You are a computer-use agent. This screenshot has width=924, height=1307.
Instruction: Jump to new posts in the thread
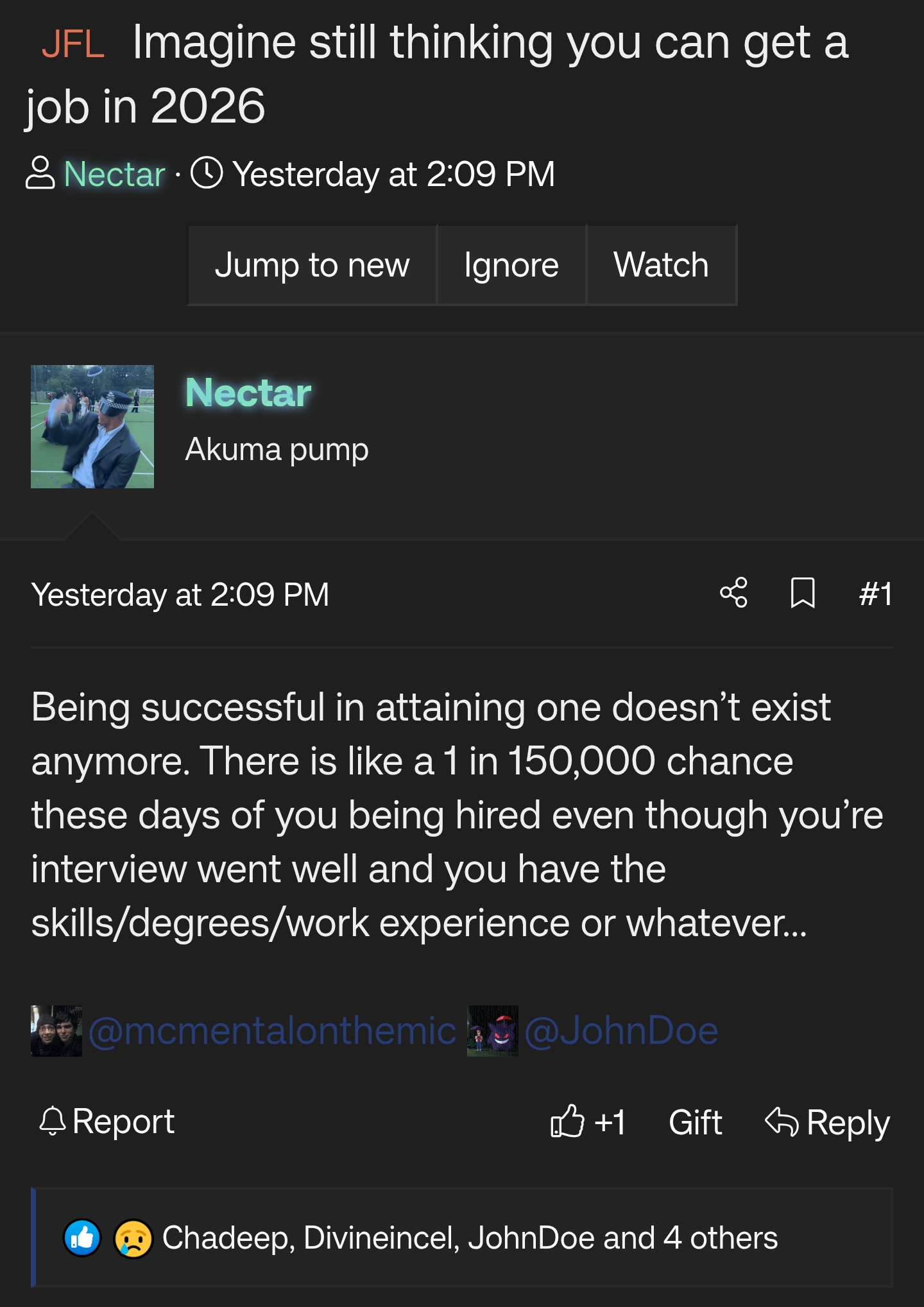point(312,264)
